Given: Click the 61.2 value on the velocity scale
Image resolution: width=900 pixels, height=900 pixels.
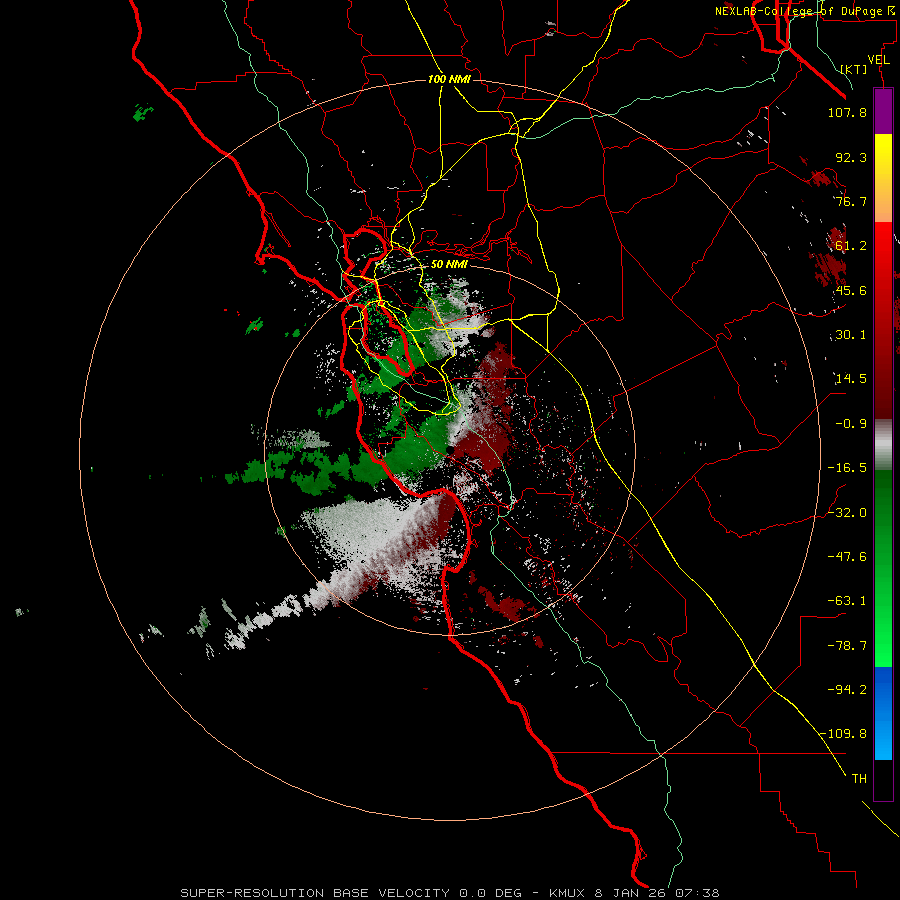Looking at the screenshot, I should point(851,246).
